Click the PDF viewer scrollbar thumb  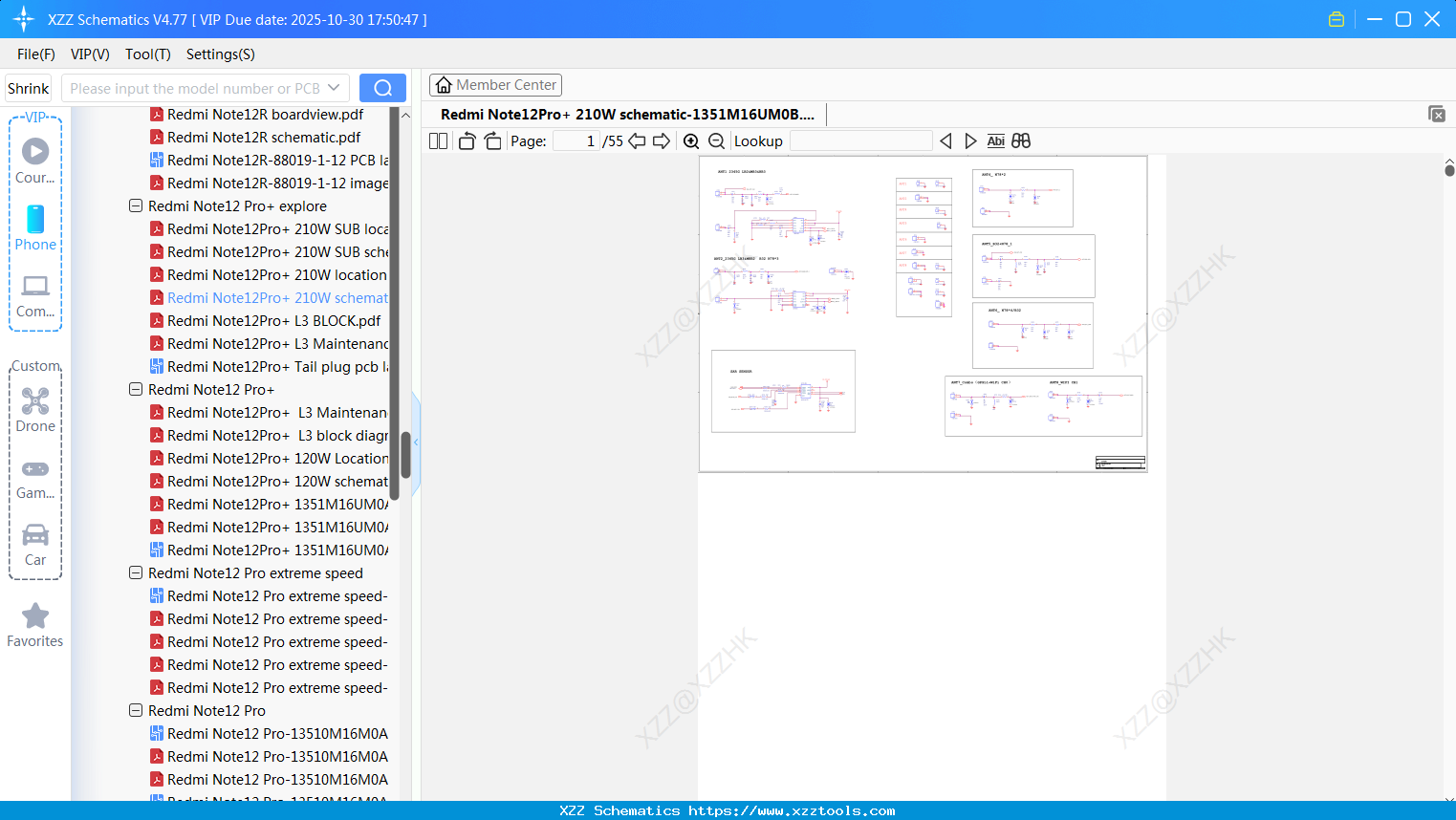click(x=1449, y=170)
